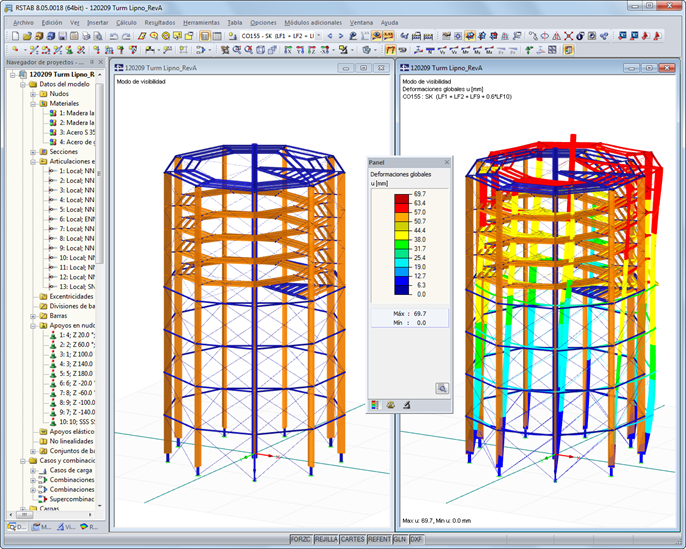Click the Undo arrow icon
Image resolution: width=686 pixels, height=549 pixels.
[x=113, y=36]
